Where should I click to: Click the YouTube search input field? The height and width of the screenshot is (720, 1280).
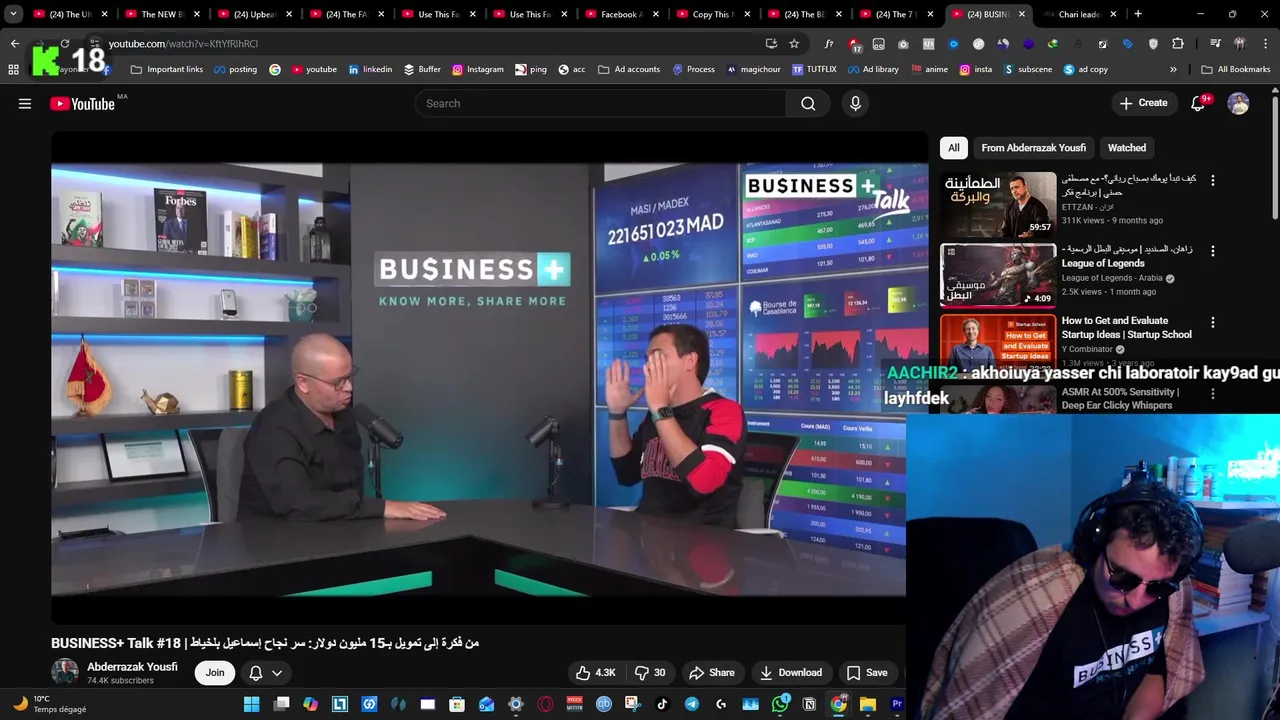point(601,103)
